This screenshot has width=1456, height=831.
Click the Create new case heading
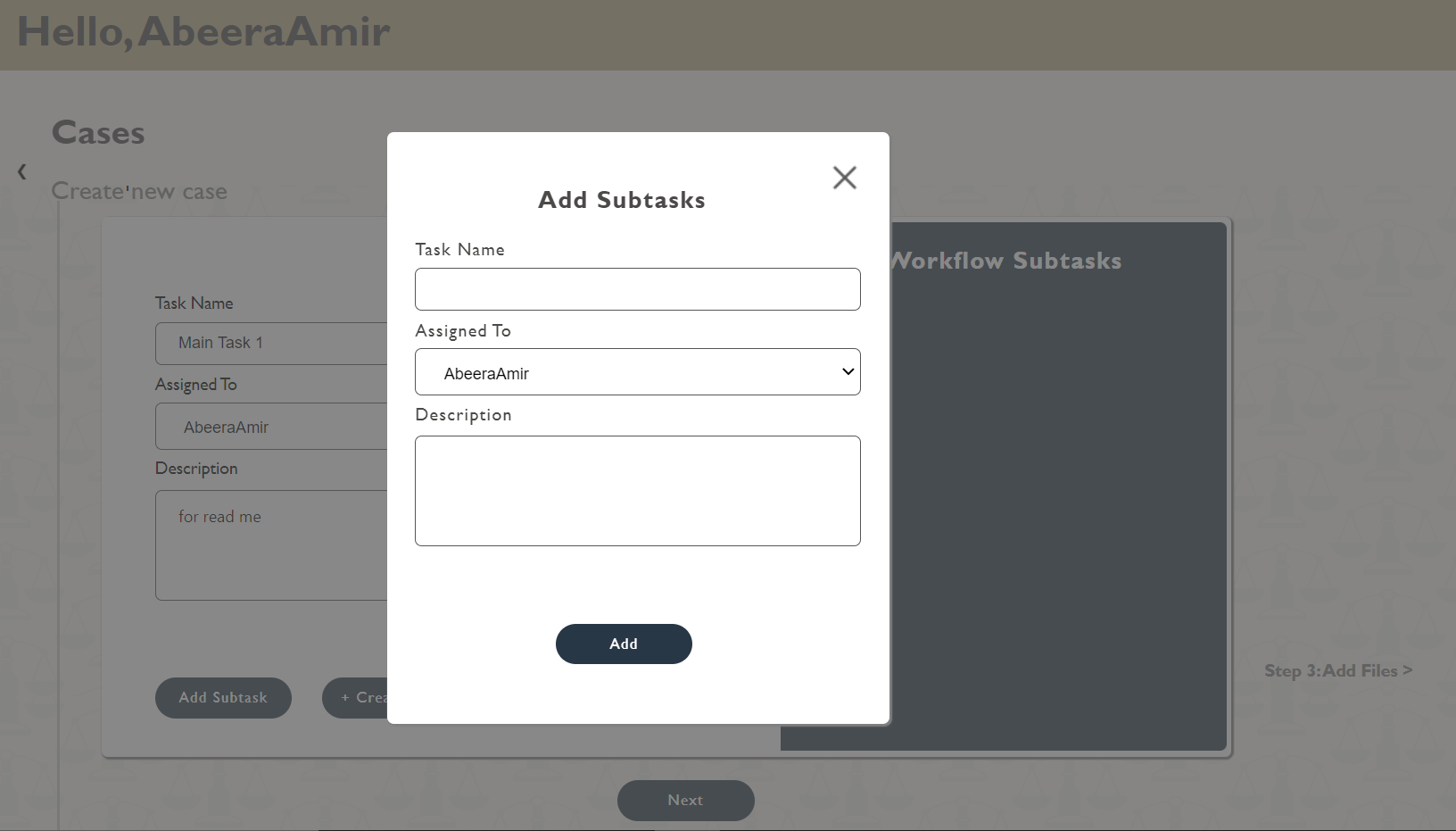point(138,191)
